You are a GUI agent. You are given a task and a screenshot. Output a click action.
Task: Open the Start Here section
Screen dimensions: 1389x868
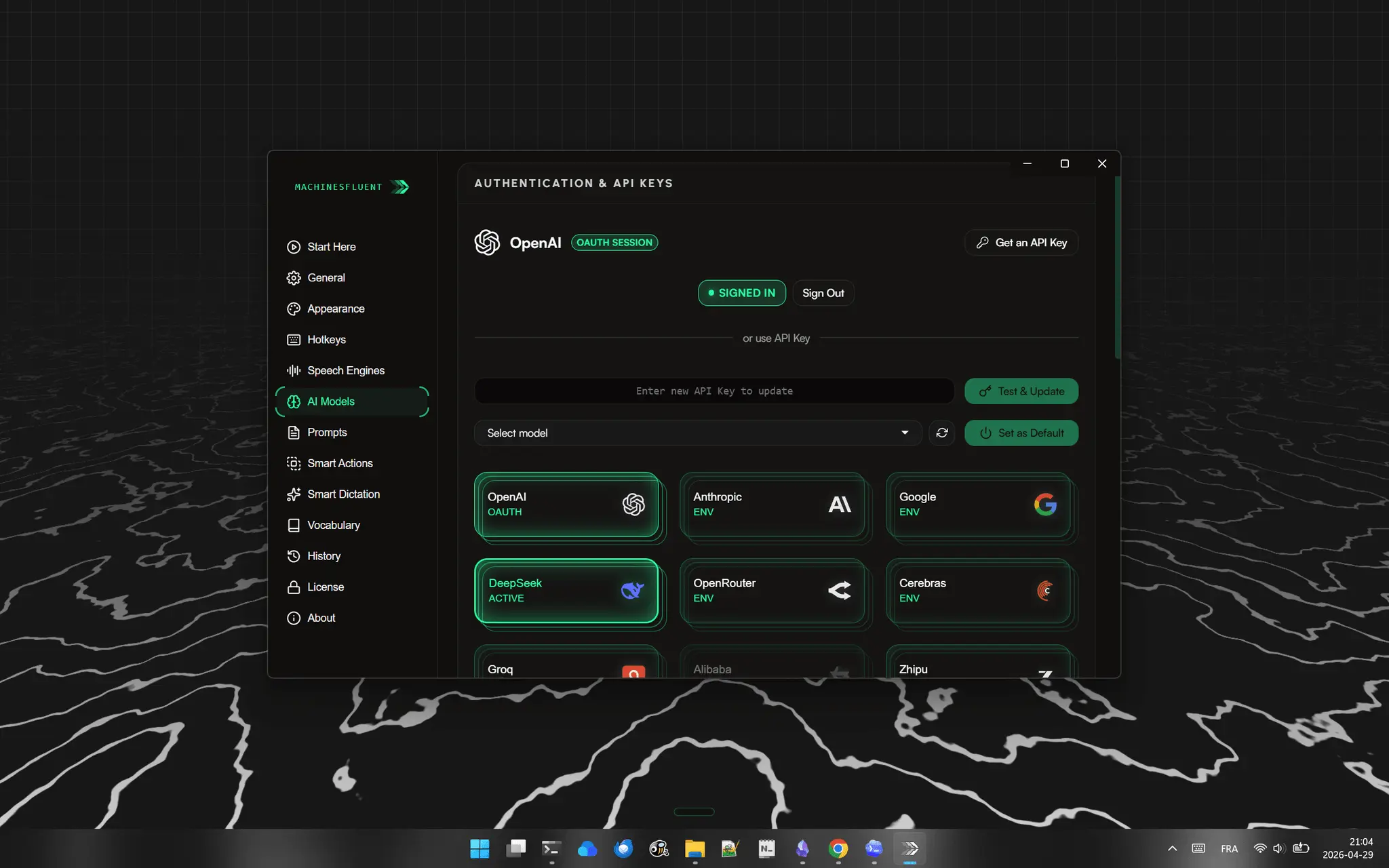click(352, 247)
